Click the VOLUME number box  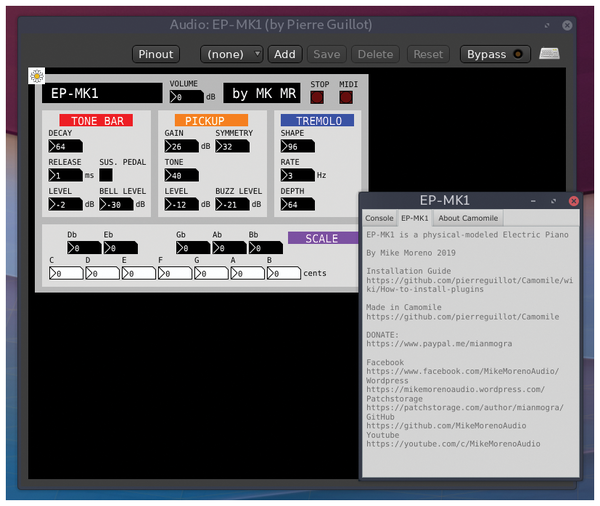click(187, 96)
